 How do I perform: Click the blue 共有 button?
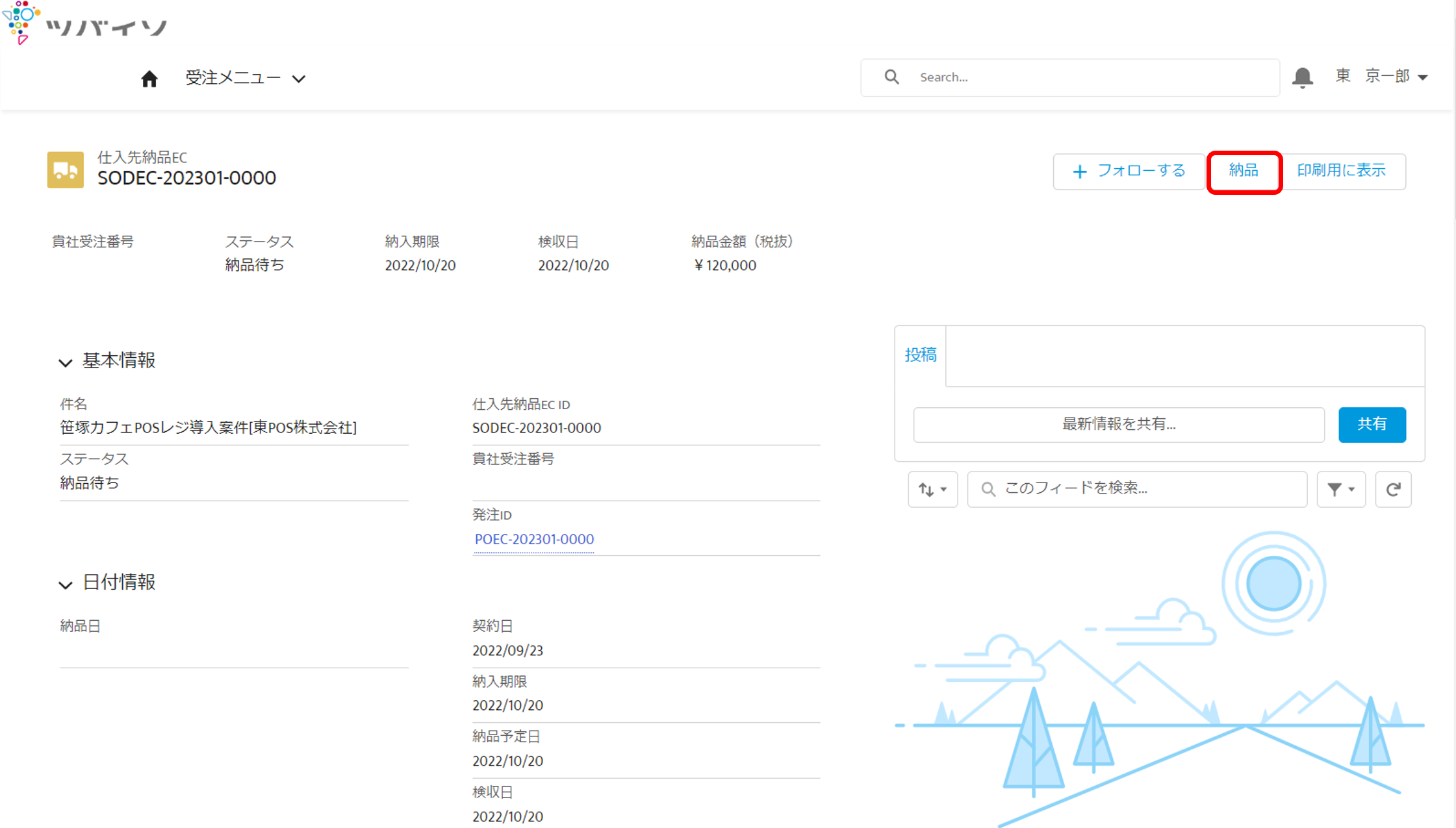point(1372,424)
